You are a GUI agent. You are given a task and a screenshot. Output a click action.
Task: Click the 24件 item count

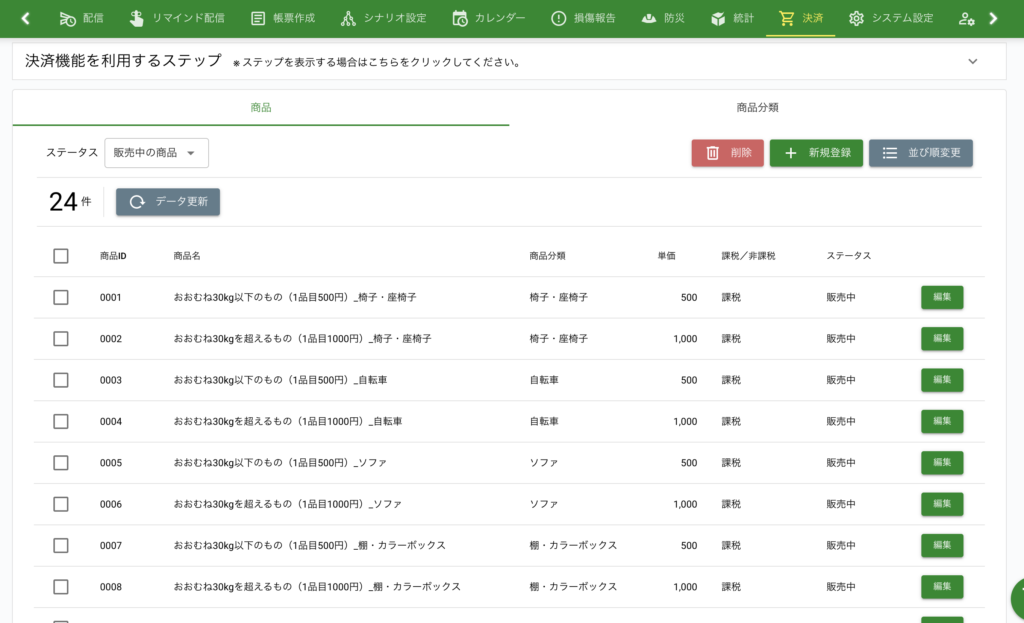(x=70, y=202)
